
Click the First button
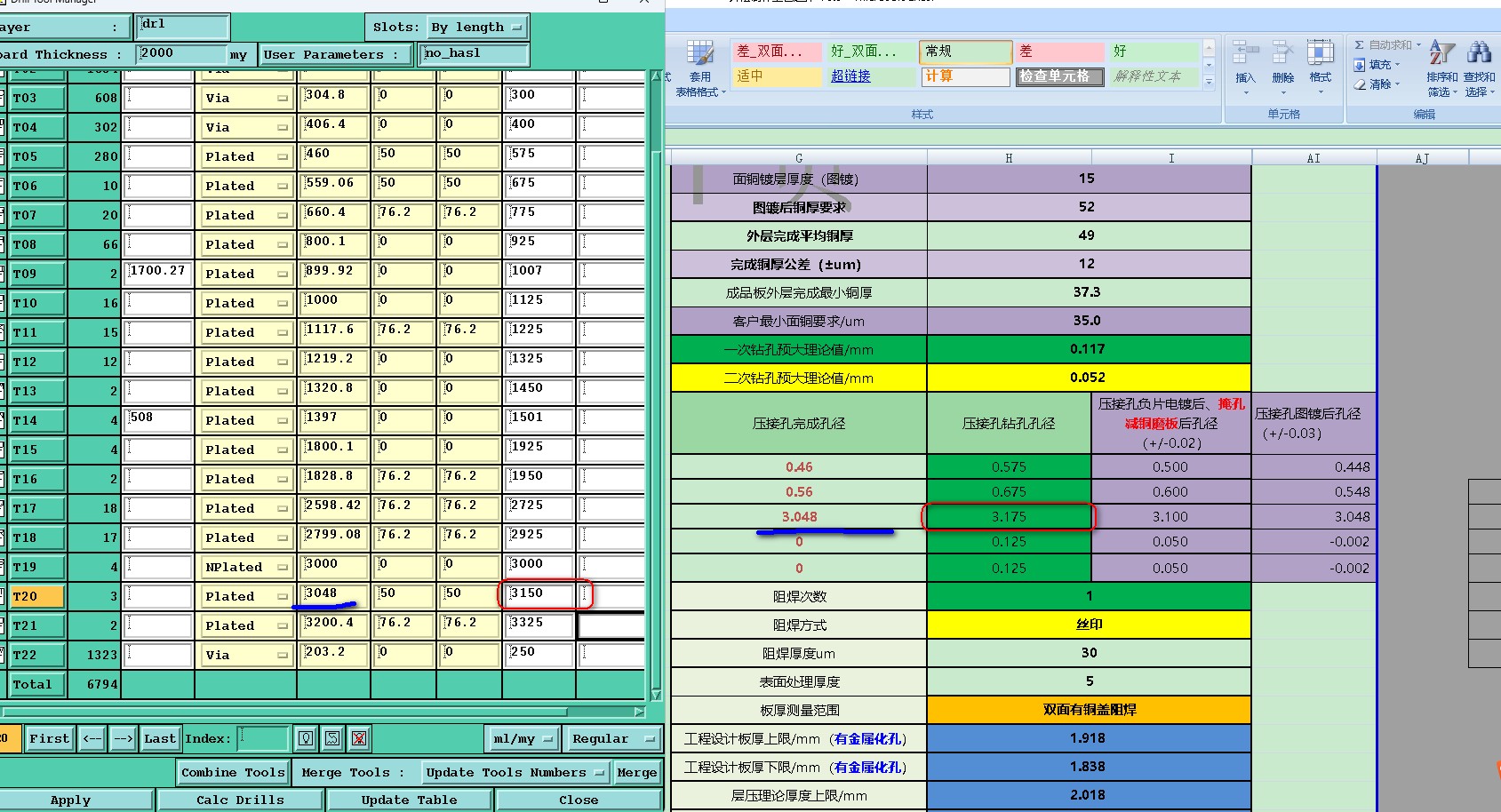[49, 738]
